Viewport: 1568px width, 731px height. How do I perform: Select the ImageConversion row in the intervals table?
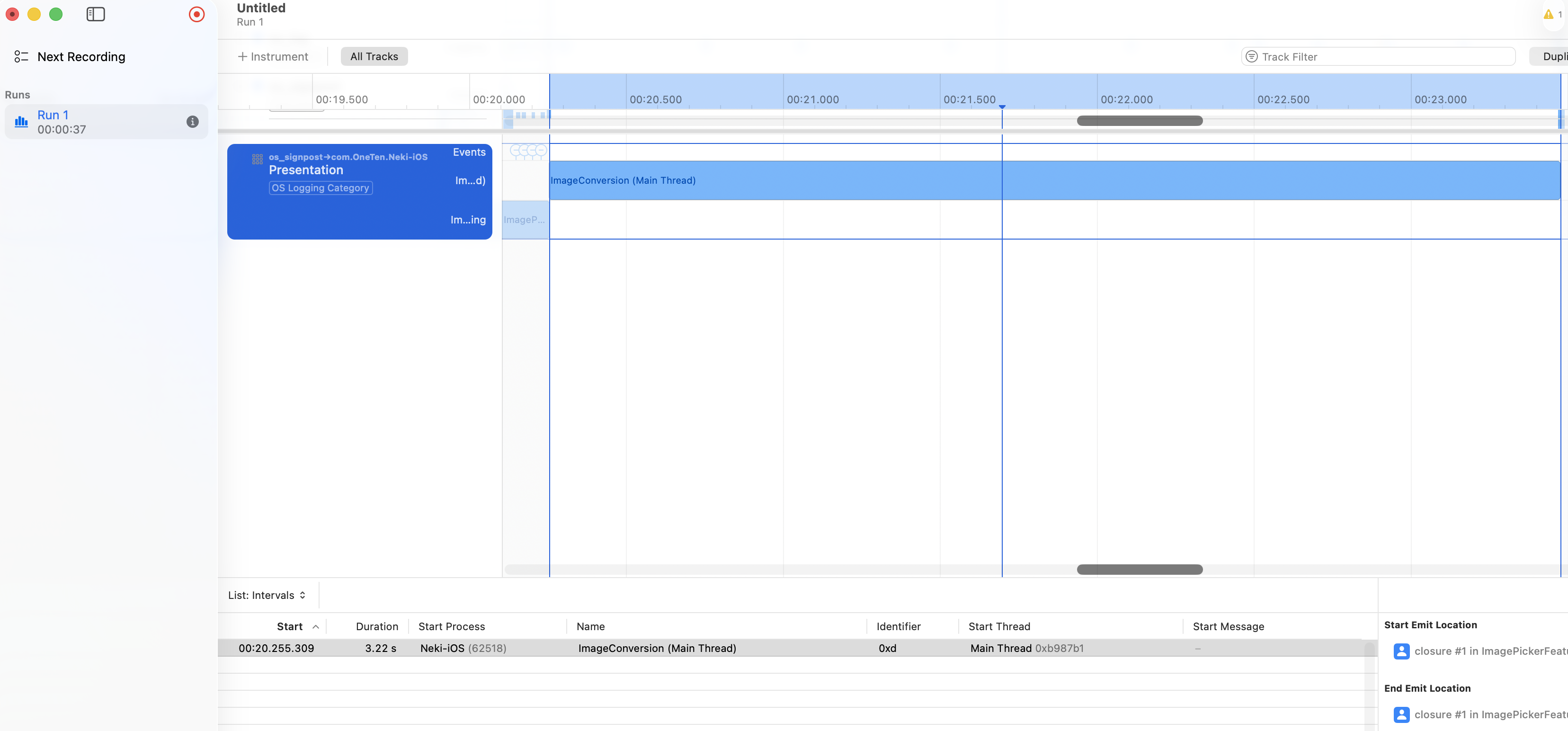pyautogui.click(x=658, y=648)
